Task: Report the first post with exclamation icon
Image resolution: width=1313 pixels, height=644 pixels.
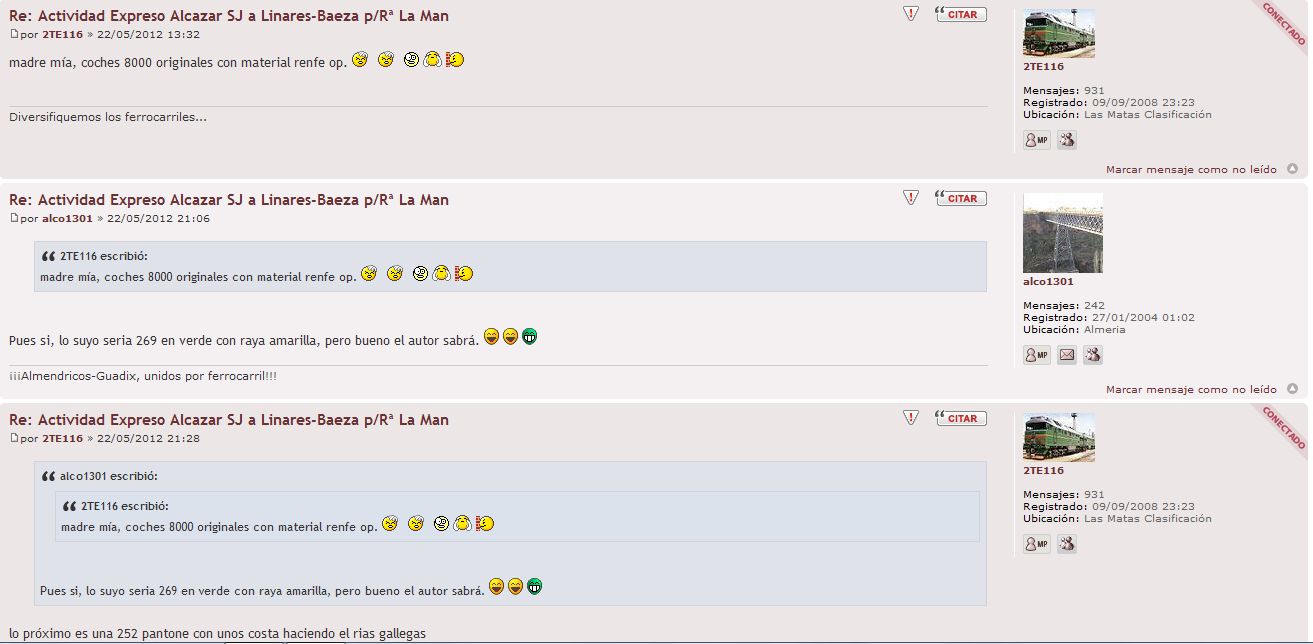Action: coord(910,14)
